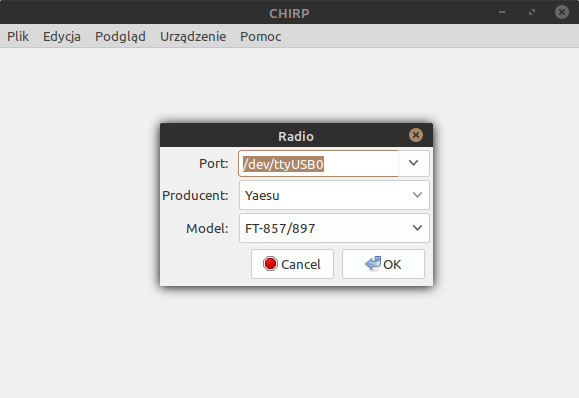579x398 pixels.
Task: Expand the Model chevron arrow
Action: click(417, 228)
